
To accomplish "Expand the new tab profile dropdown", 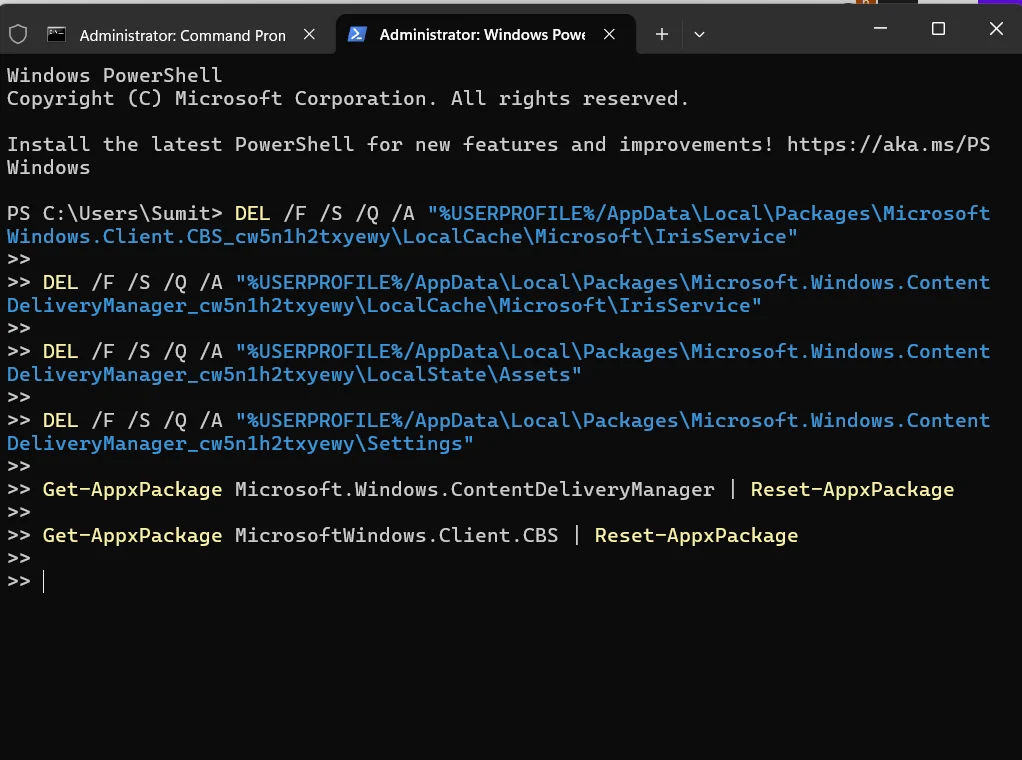I will click(699, 35).
